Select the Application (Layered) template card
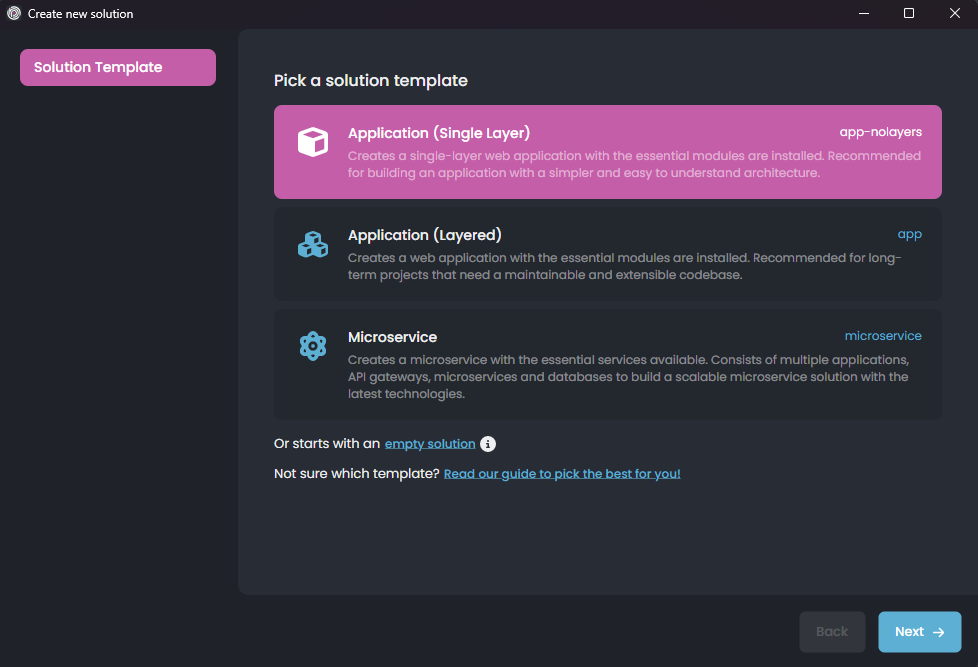Viewport: 978px width, 667px height. coord(607,254)
